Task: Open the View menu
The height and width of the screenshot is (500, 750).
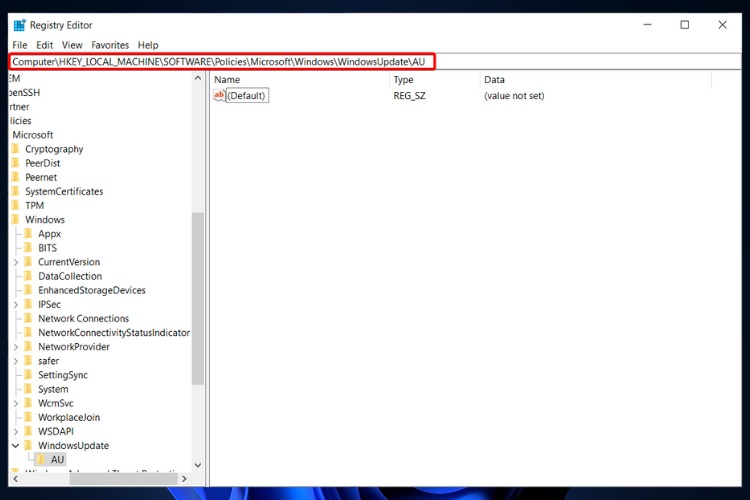Action: coord(72,45)
